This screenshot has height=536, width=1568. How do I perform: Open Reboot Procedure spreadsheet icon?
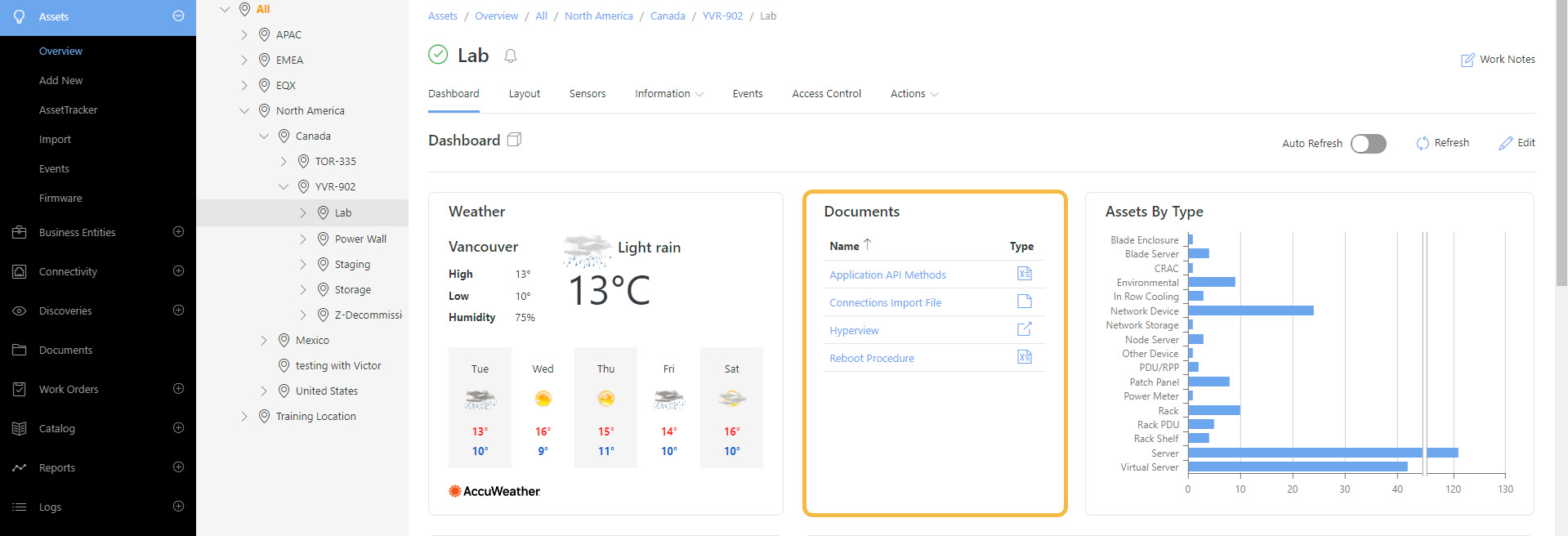pos(1025,357)
